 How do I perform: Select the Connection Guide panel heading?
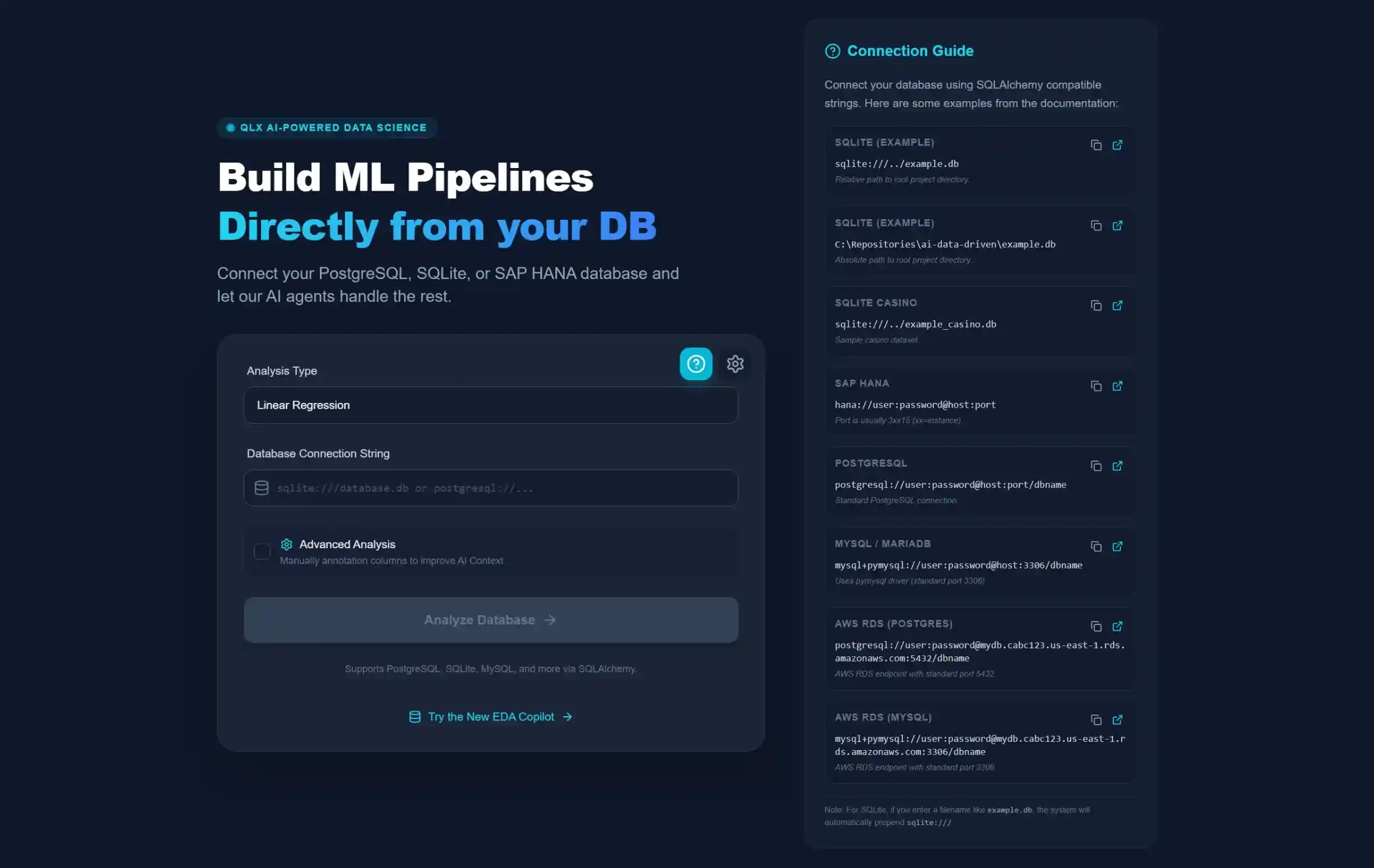[909, 51]
